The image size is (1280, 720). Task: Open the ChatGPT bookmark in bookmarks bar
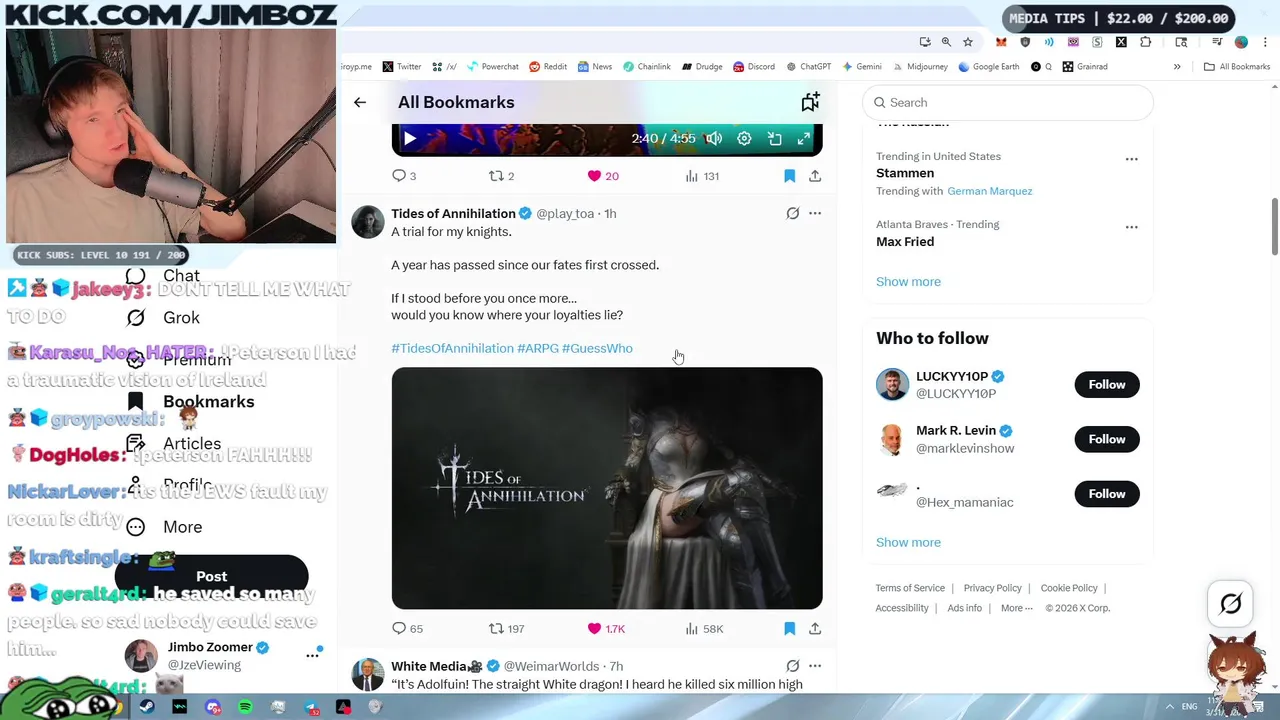(x=808, y=67)
